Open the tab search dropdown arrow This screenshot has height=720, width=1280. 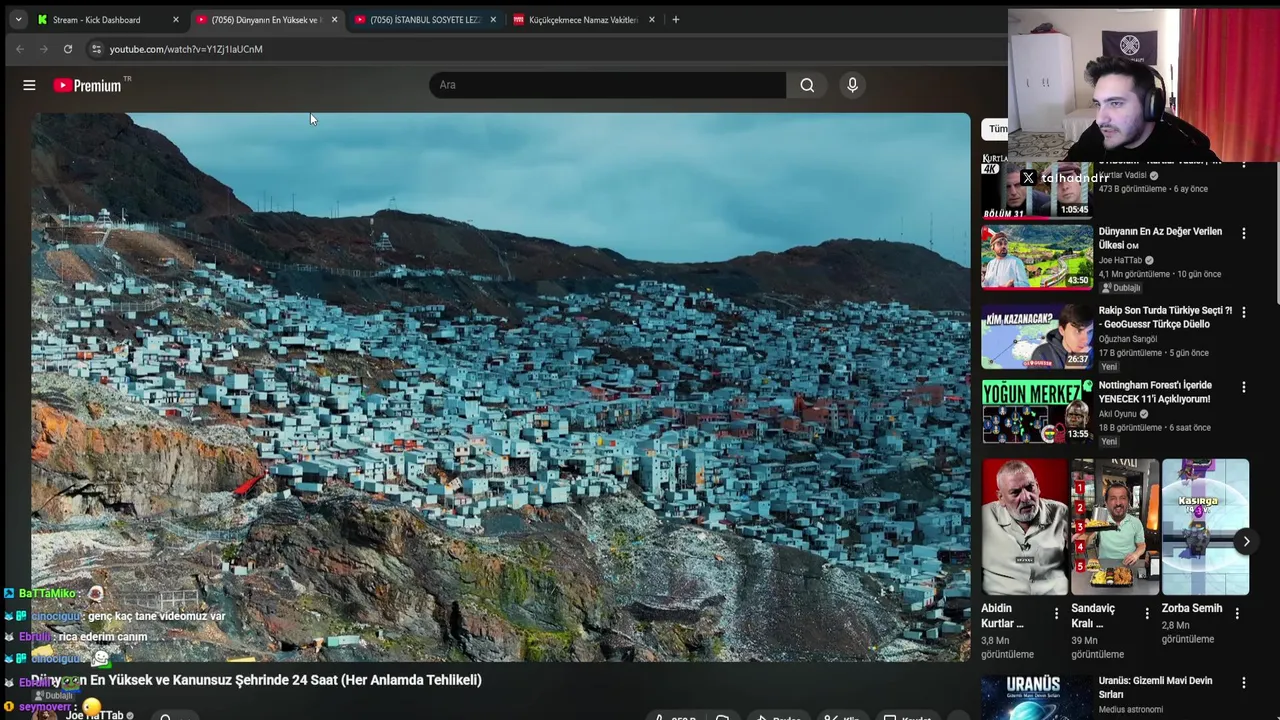click(x=18, y=19)
